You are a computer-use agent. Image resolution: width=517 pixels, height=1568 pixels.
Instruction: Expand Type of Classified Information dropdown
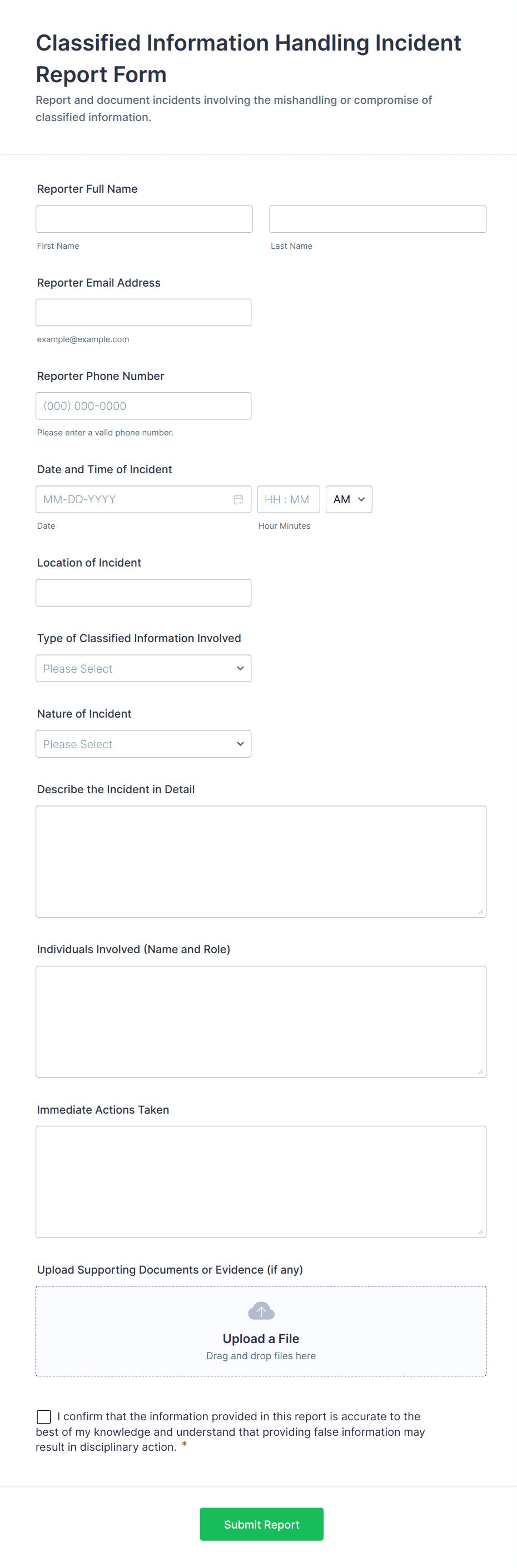143,668
